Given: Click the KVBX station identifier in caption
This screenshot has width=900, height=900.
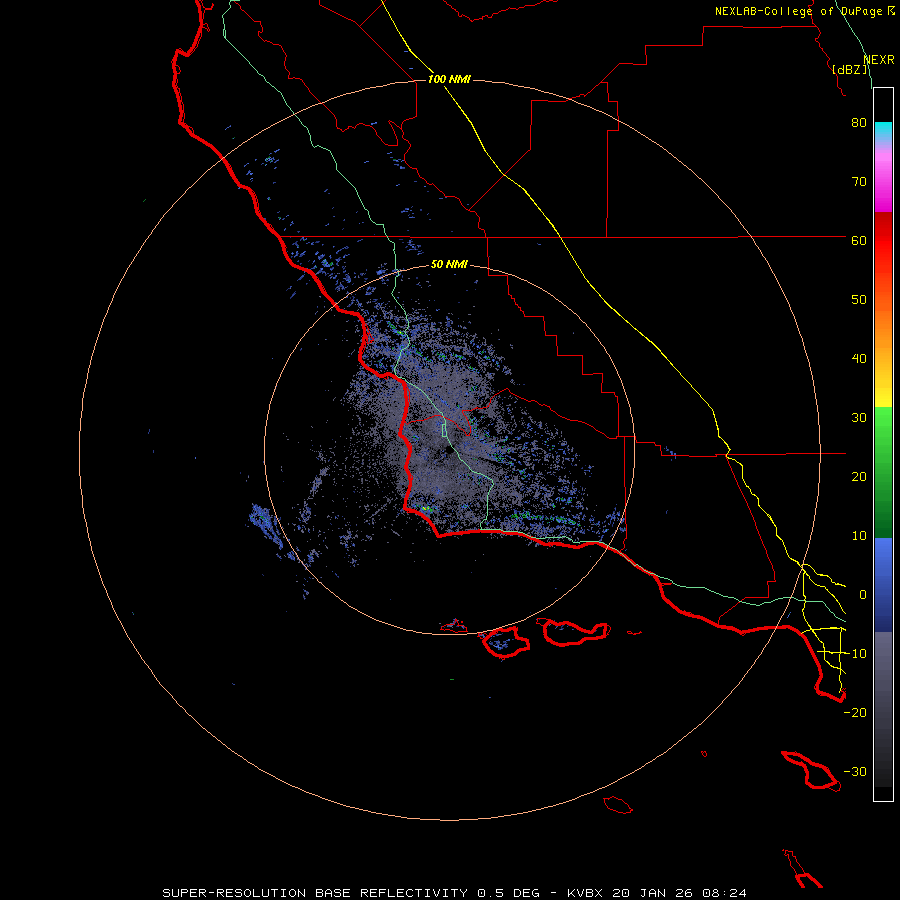Looking at the screenshot, I should (x=586, y=893).
